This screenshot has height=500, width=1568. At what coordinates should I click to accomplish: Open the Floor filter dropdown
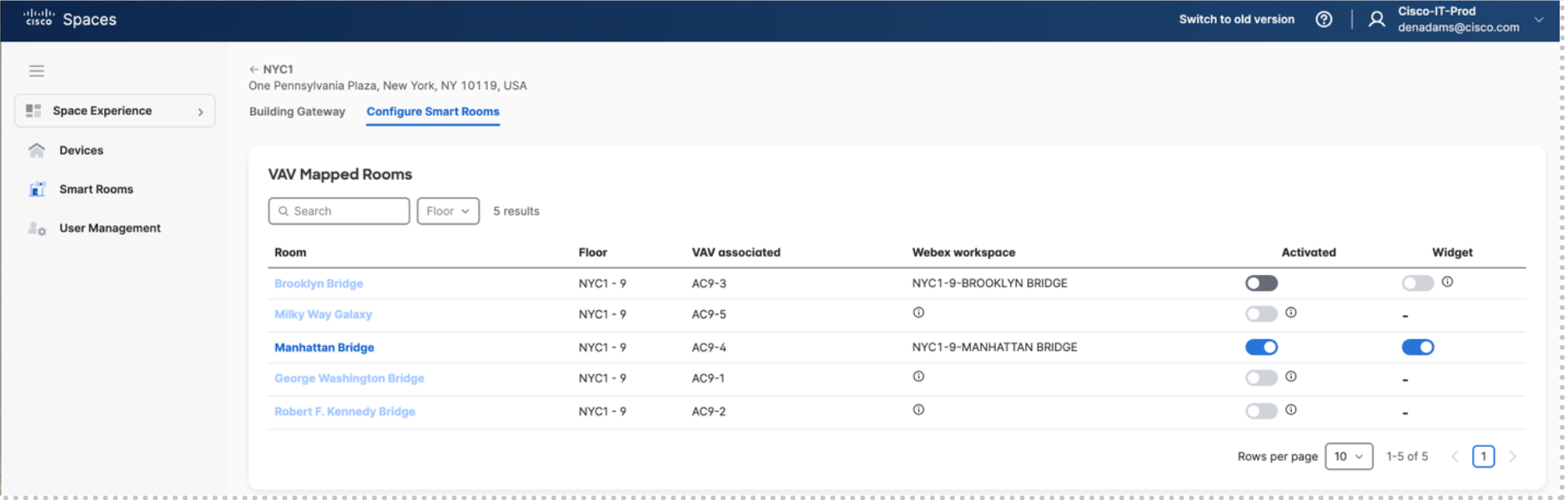point(448,211)
